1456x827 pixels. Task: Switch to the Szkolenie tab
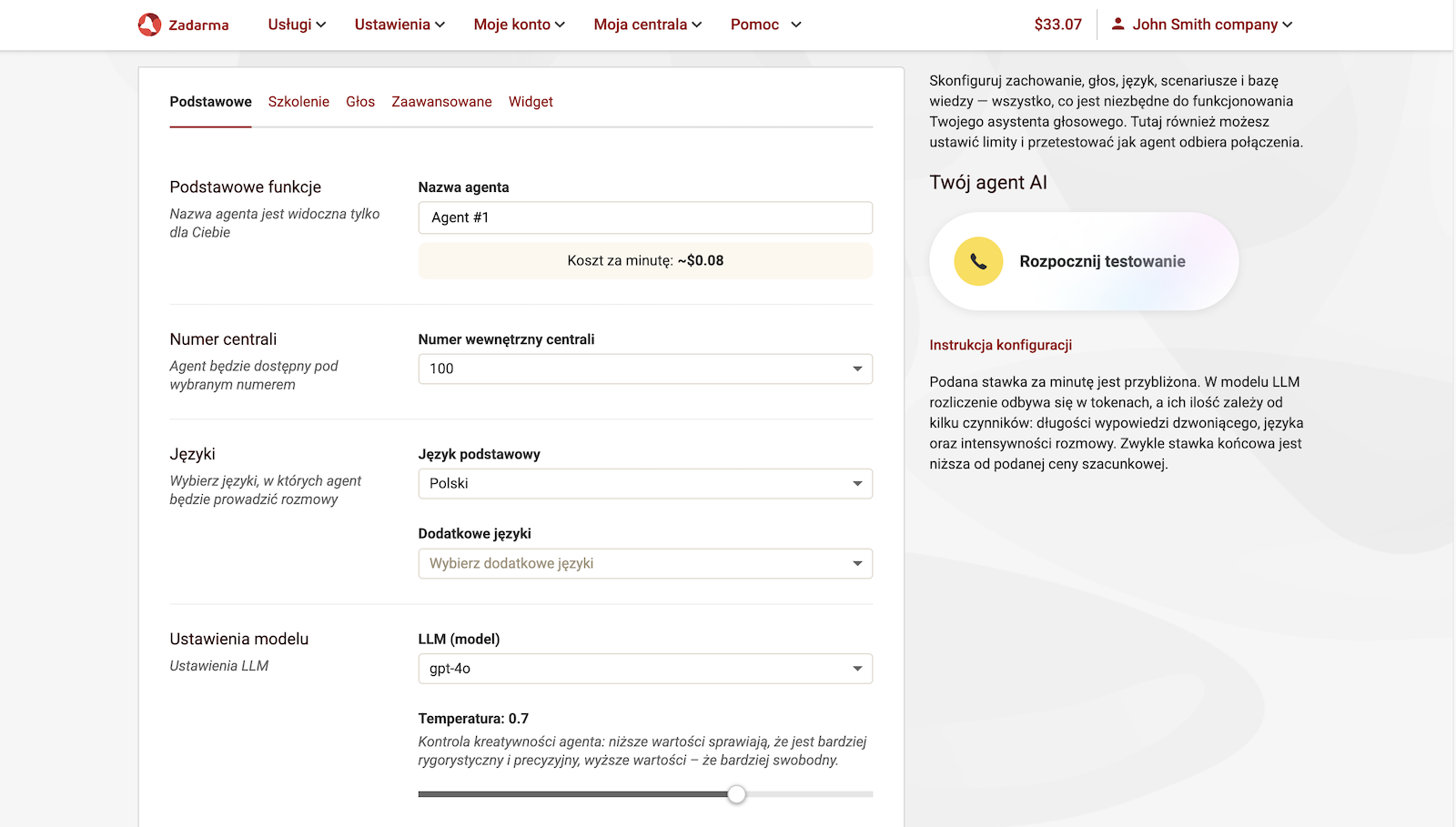click(x=298, y=102)
